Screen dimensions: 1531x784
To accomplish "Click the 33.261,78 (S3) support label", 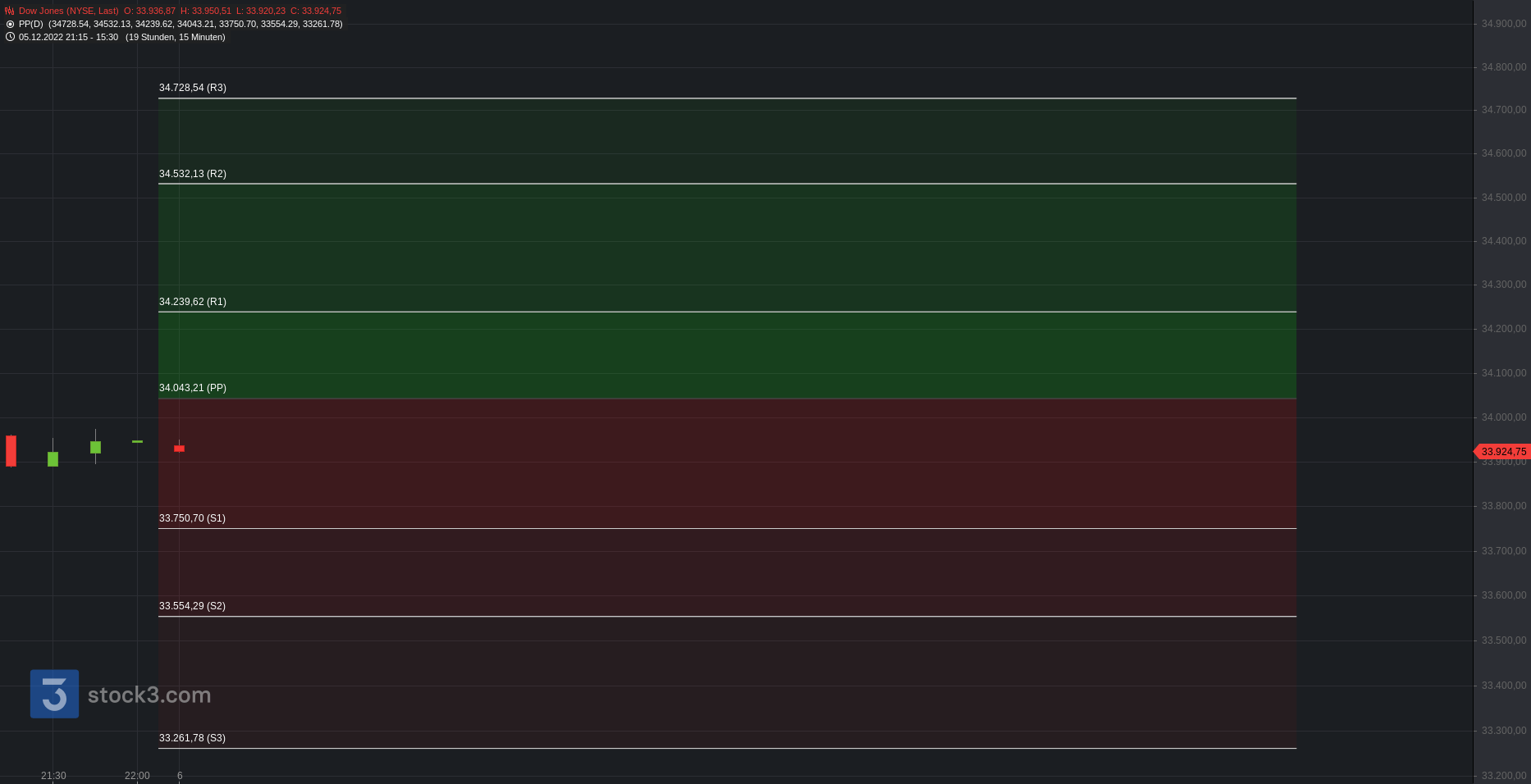I will pos(192,738).
